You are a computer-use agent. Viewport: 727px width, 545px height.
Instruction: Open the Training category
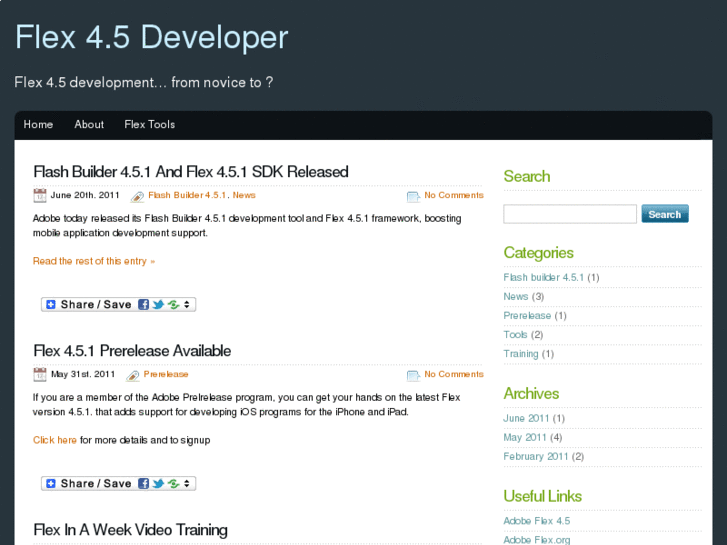point(521,354)
